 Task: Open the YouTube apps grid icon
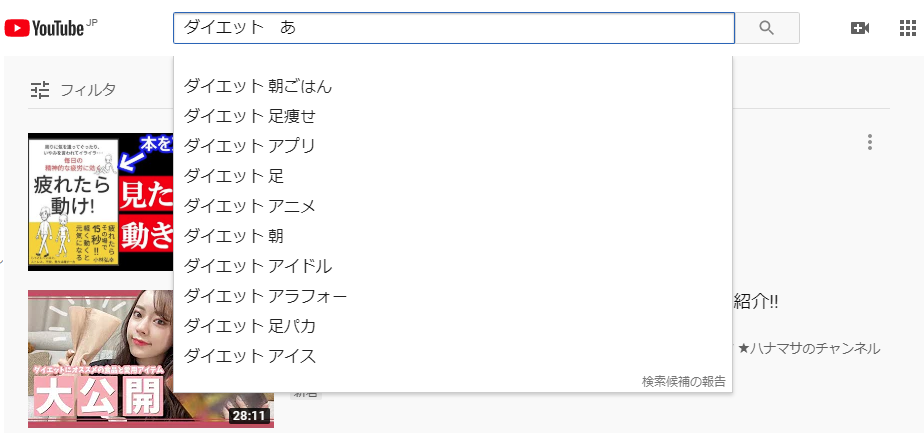(x=908, y=28)
